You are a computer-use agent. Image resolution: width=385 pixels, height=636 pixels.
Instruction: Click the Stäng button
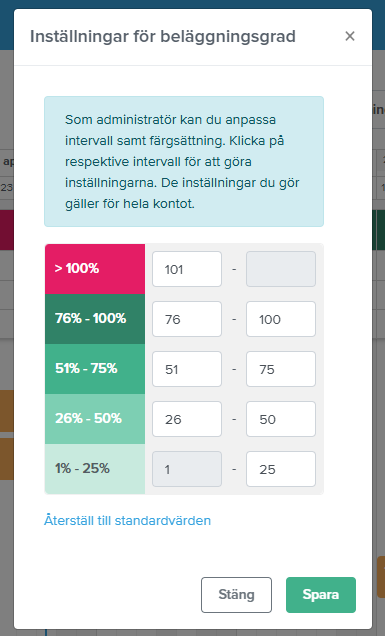tap(237, 595)
